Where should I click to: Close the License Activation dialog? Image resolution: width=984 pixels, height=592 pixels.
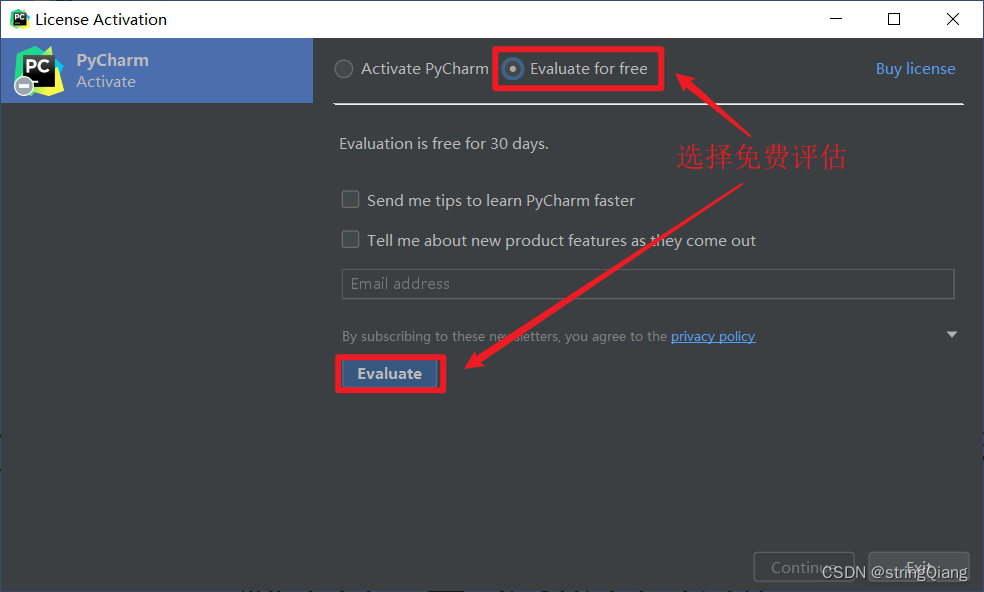pyautogui.click(x=953, y=19)
